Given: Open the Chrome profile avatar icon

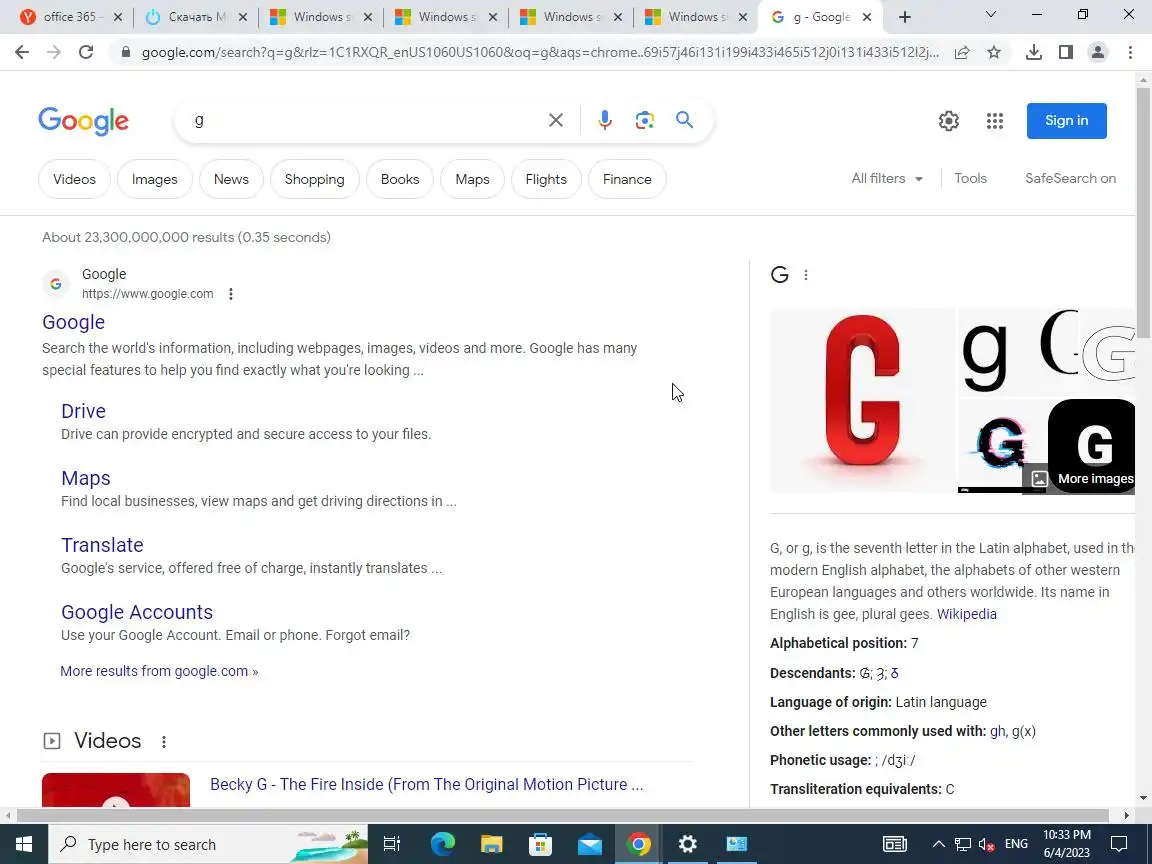Looking at the screenshot, I should point(1098,52).
